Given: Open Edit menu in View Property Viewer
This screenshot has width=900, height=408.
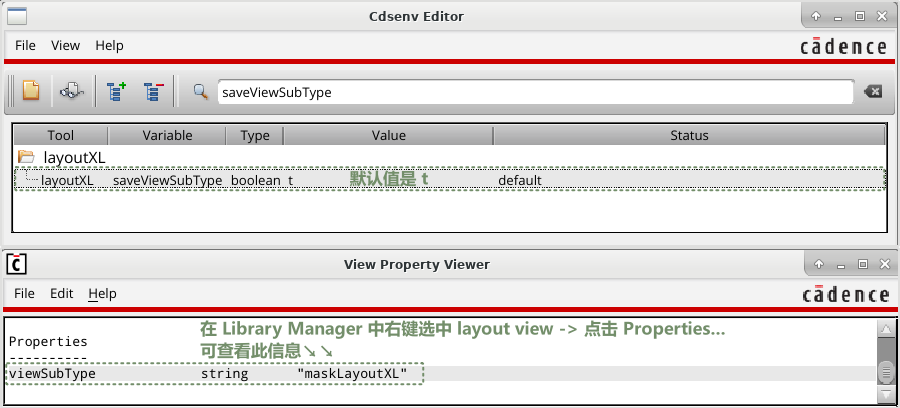Looking at the screenshot, I should coord(61,293).
